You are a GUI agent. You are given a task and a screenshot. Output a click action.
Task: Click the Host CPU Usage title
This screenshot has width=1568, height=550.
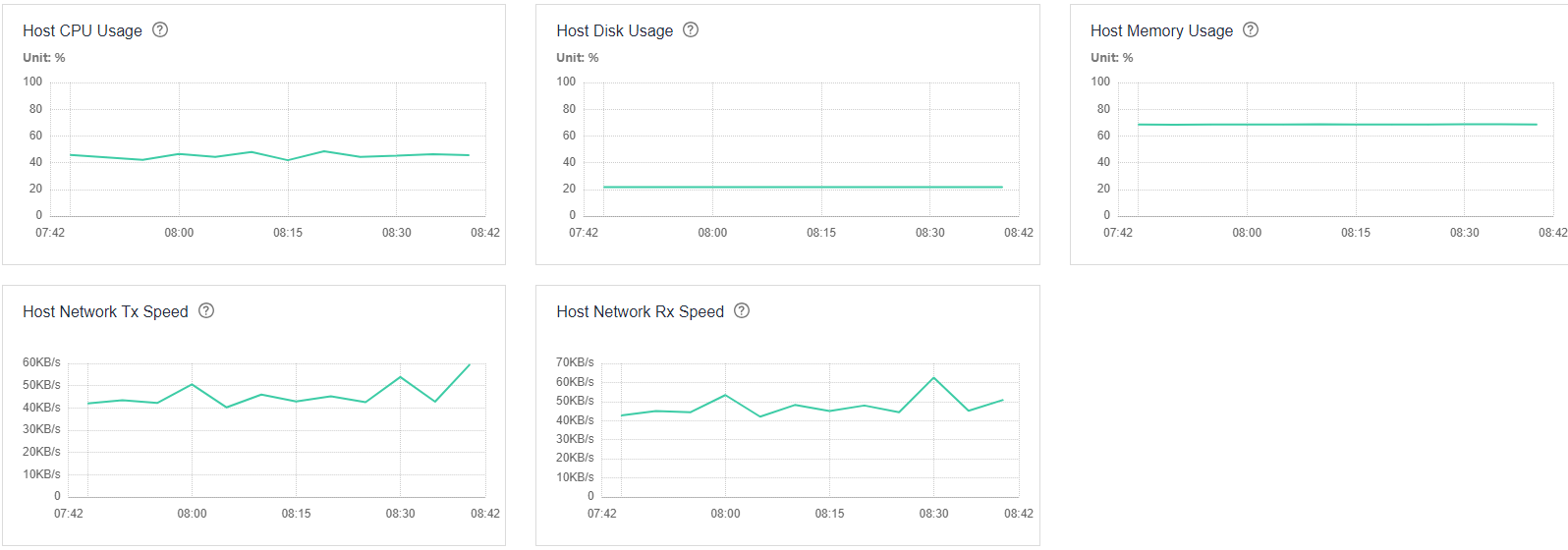83,30
